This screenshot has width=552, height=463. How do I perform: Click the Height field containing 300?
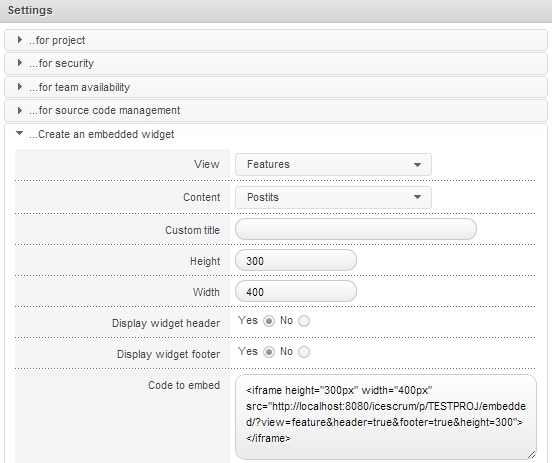click(x=296, y=261)
